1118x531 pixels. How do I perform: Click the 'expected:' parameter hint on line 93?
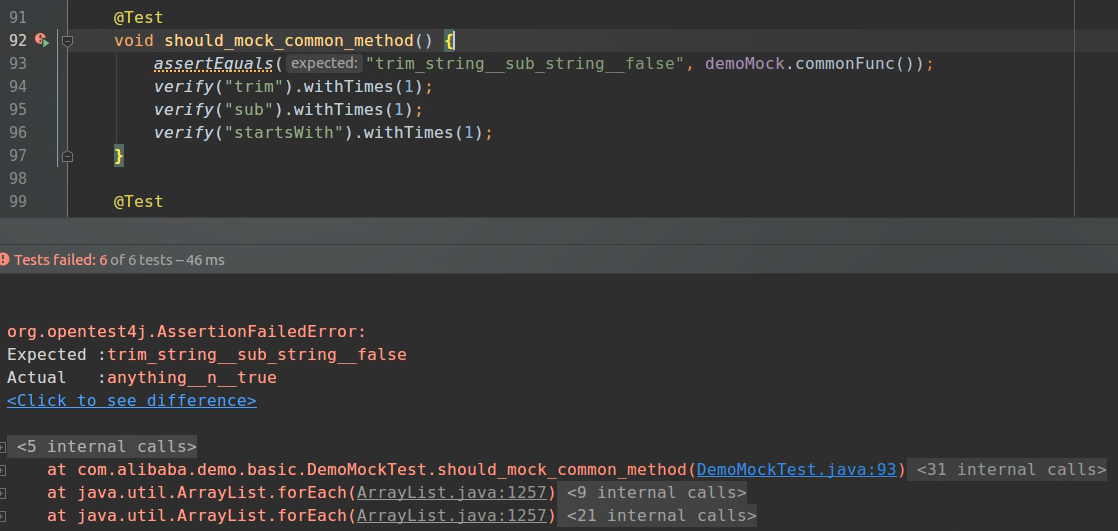coord(324,63)
